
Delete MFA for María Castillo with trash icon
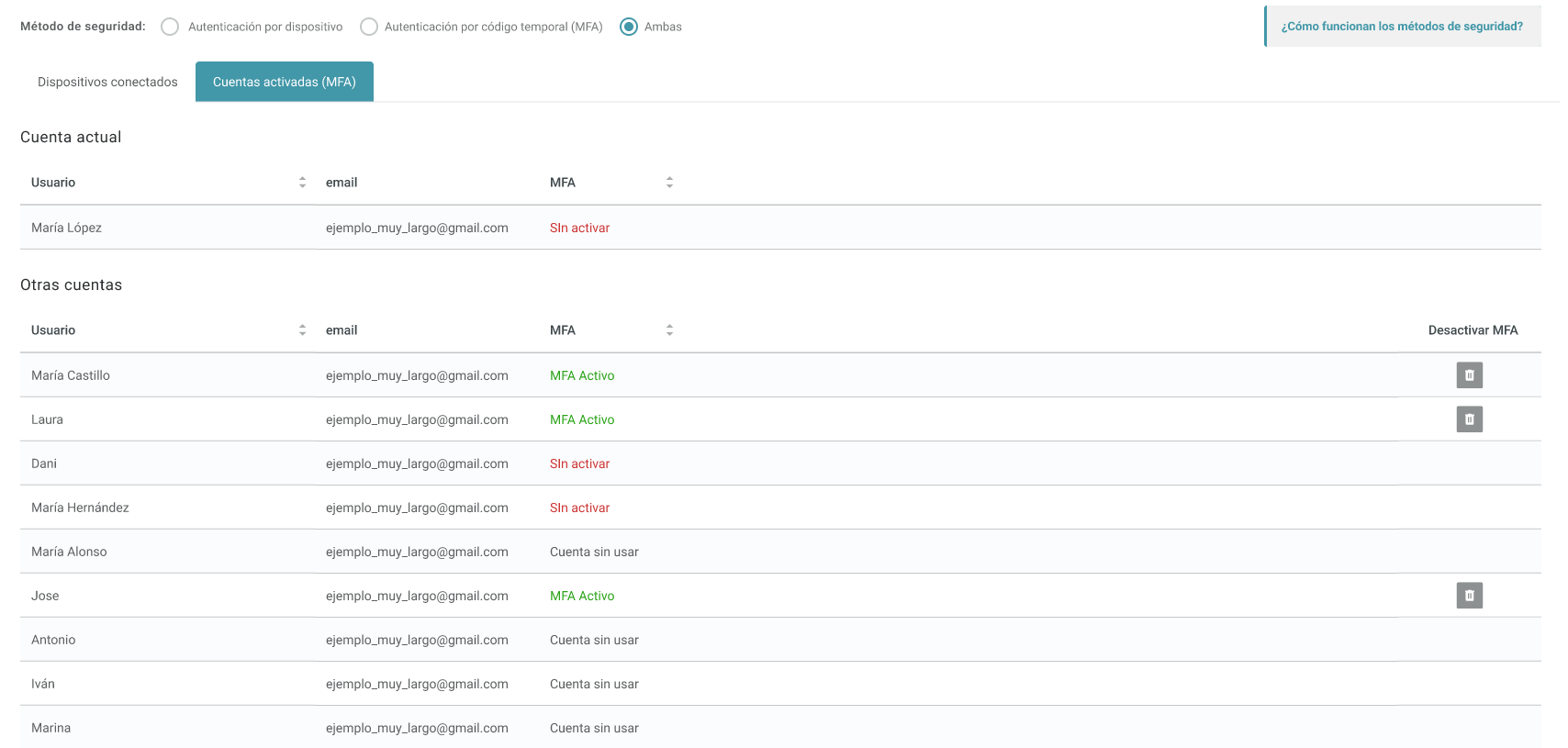pyautogui.click(x=1469, y=375)
